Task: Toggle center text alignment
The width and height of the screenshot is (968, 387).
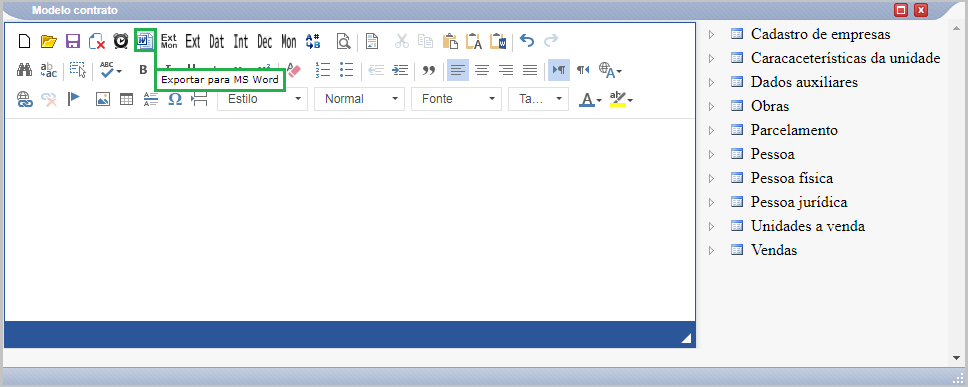Action: click(x=482, y=70)
